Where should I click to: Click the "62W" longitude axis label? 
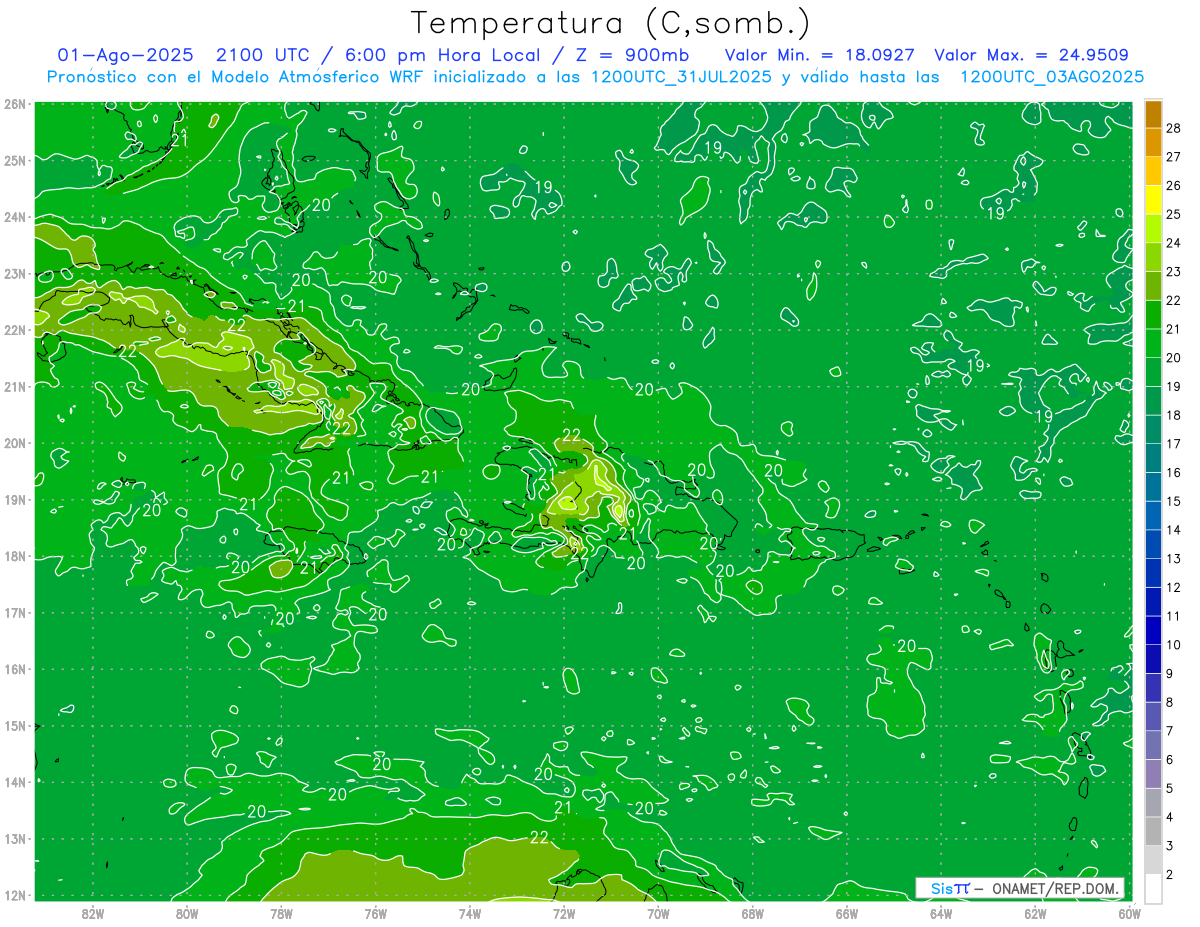click(1035, 913)
